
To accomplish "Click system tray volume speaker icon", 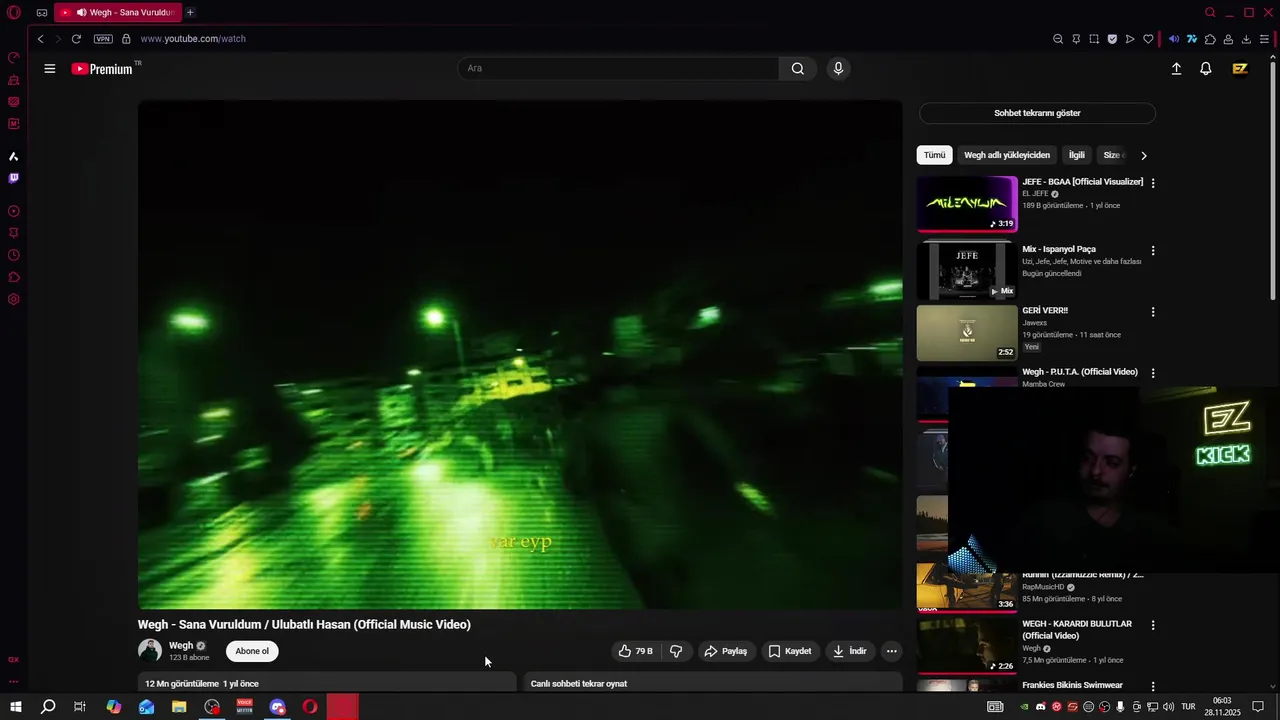I will click(1169, 707).
